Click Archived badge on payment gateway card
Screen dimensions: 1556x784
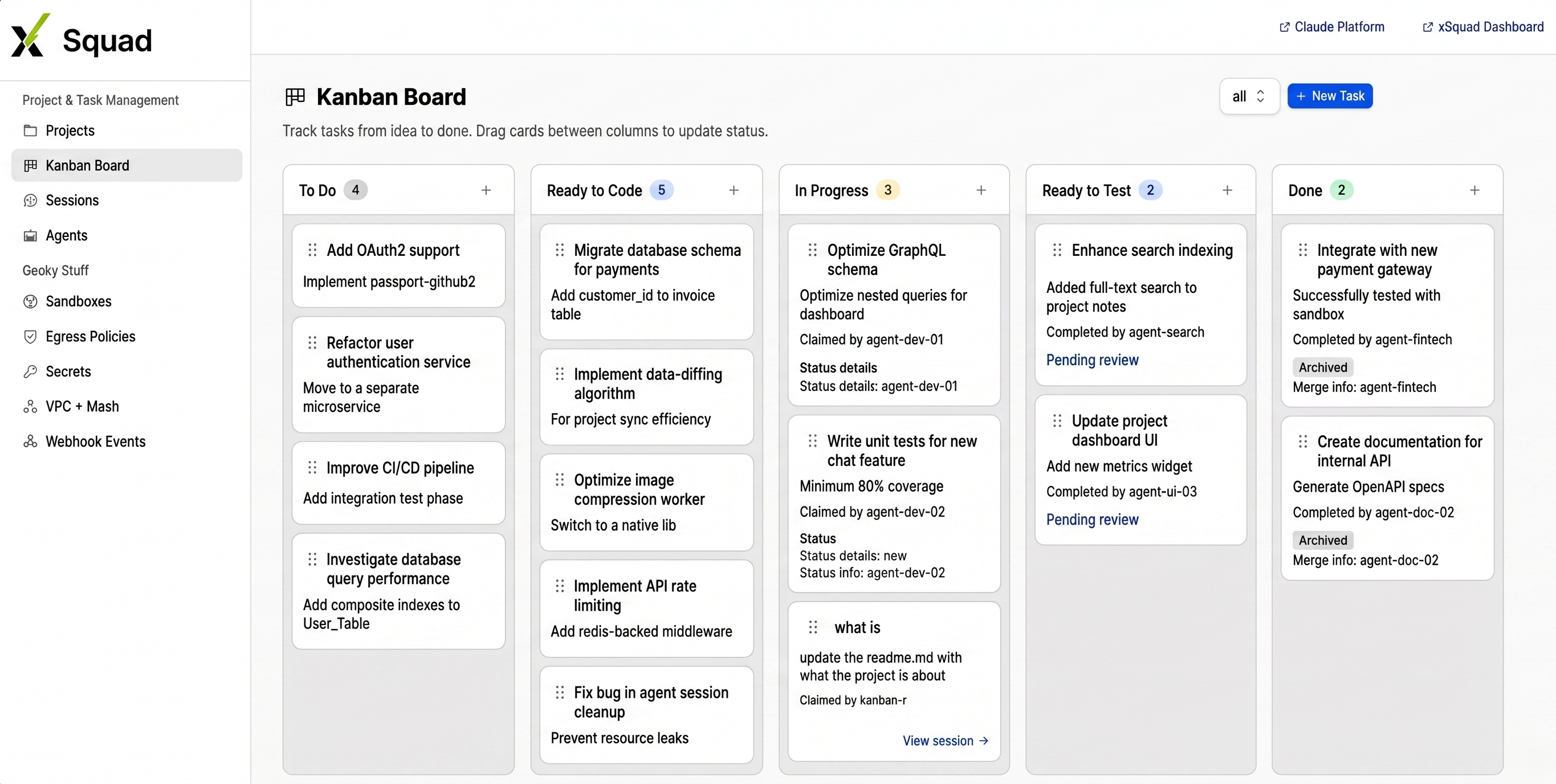(1323, 367)
